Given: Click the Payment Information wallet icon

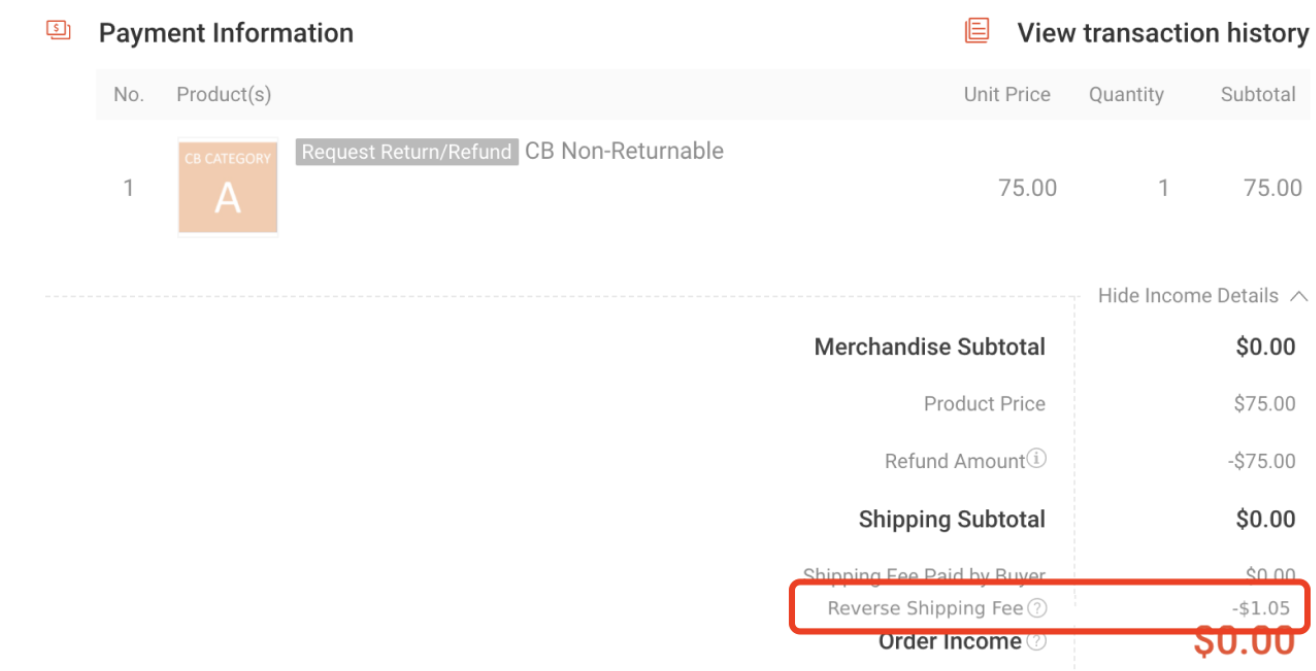Looking at the screenshot, I should (59, 31).
